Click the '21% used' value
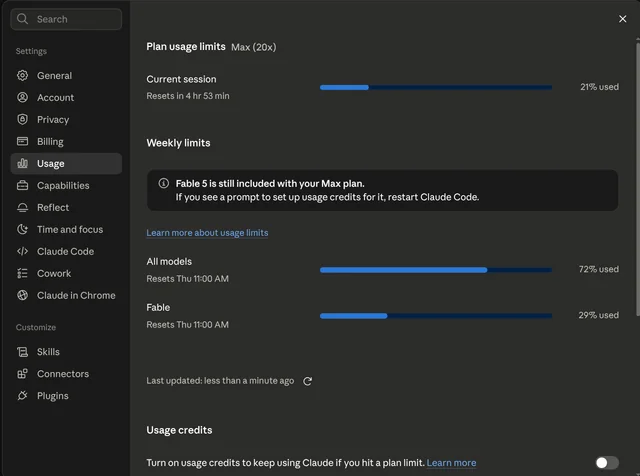 click(x=599, y=87)
